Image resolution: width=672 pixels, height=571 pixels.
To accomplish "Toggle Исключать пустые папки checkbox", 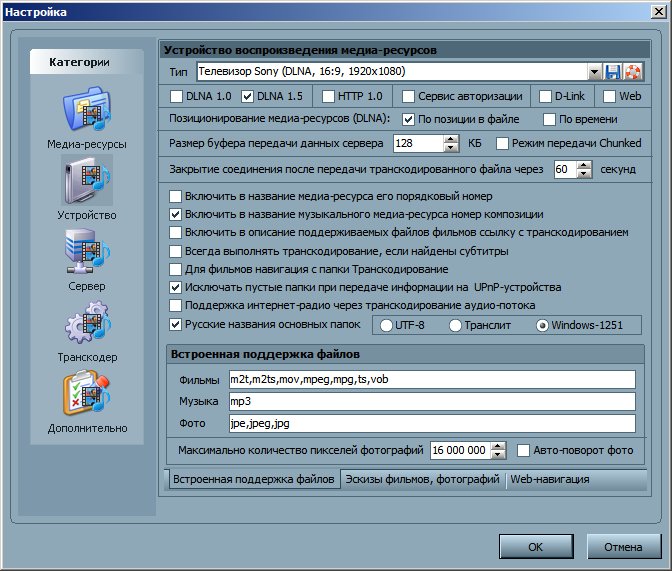I will [x=175, y=287].
